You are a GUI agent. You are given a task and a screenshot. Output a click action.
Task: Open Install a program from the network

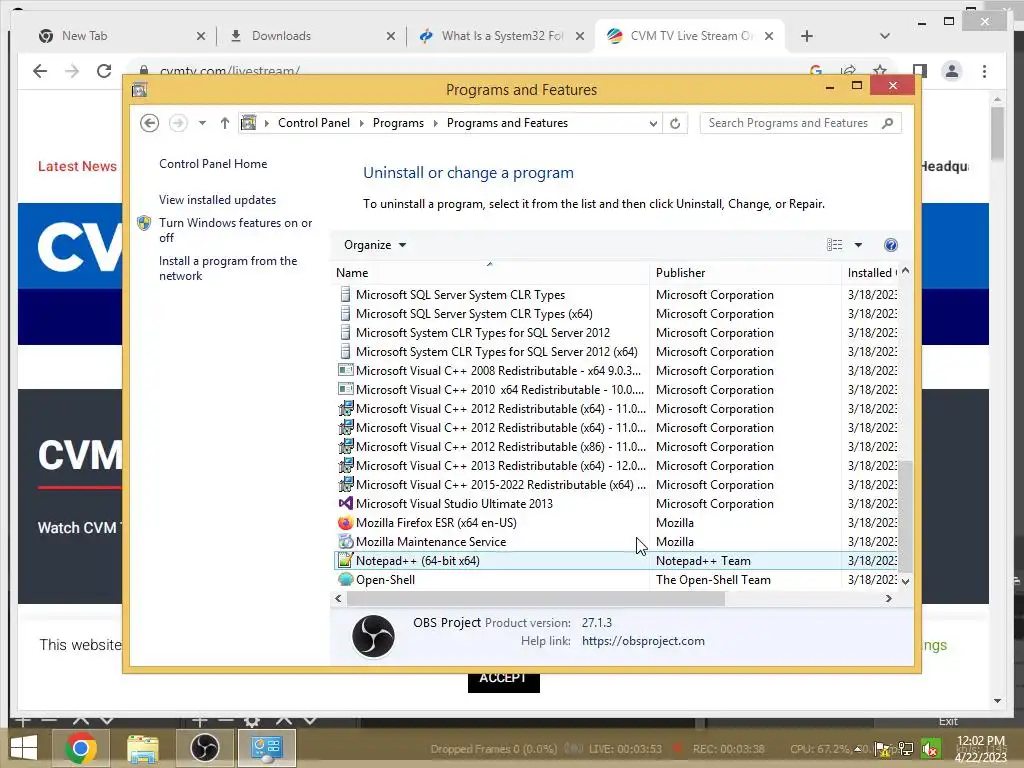pyautogui.click(x=228, y=268)
